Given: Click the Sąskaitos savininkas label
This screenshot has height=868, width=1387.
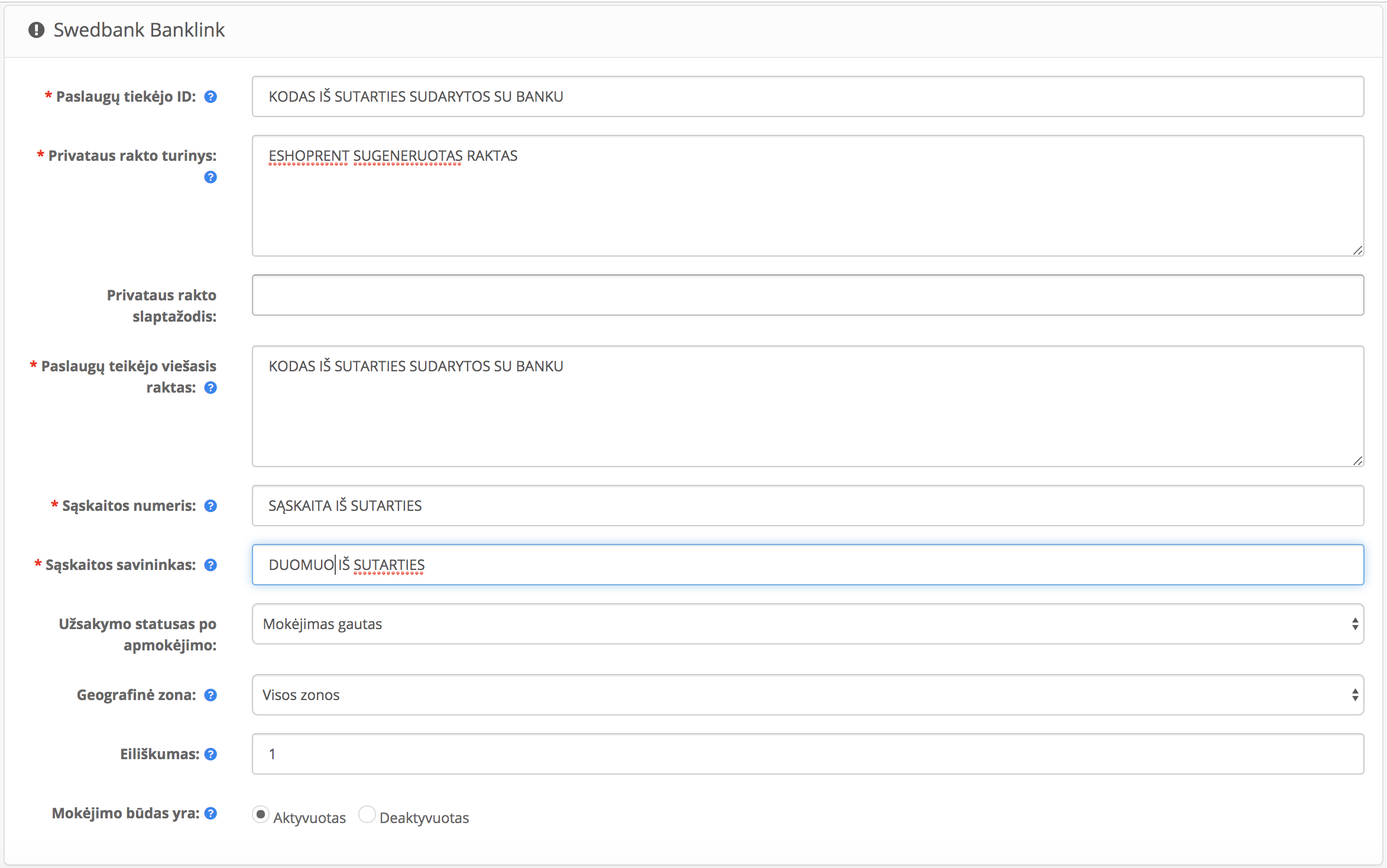Looking at the screenshot, I should point(121,565).
